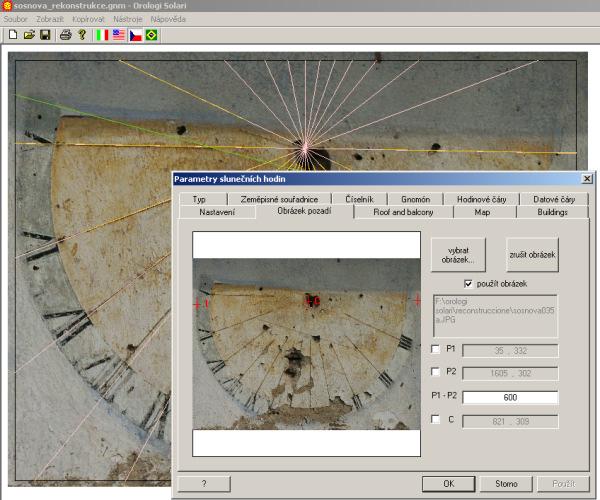600x500 pixels.
Task: Confirm with the OK button
Action: 449,484
